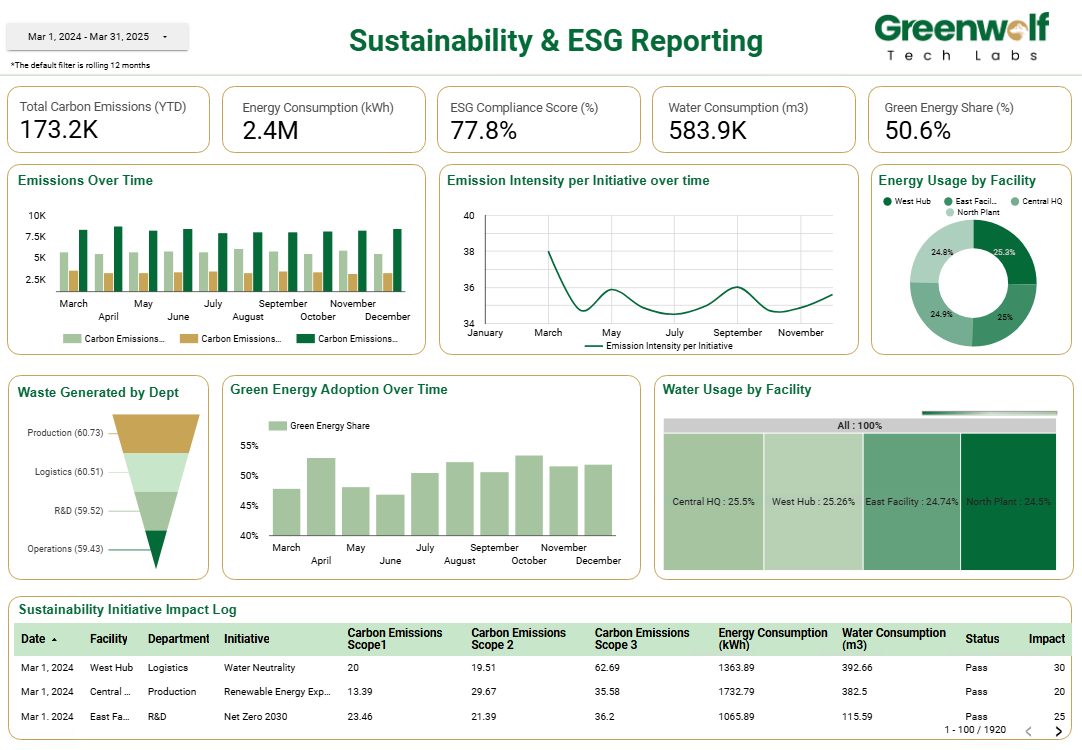Click the October bar in Green Energy Adoption
The height and width of the screenshot is (750, 1082).
[529, 495]
